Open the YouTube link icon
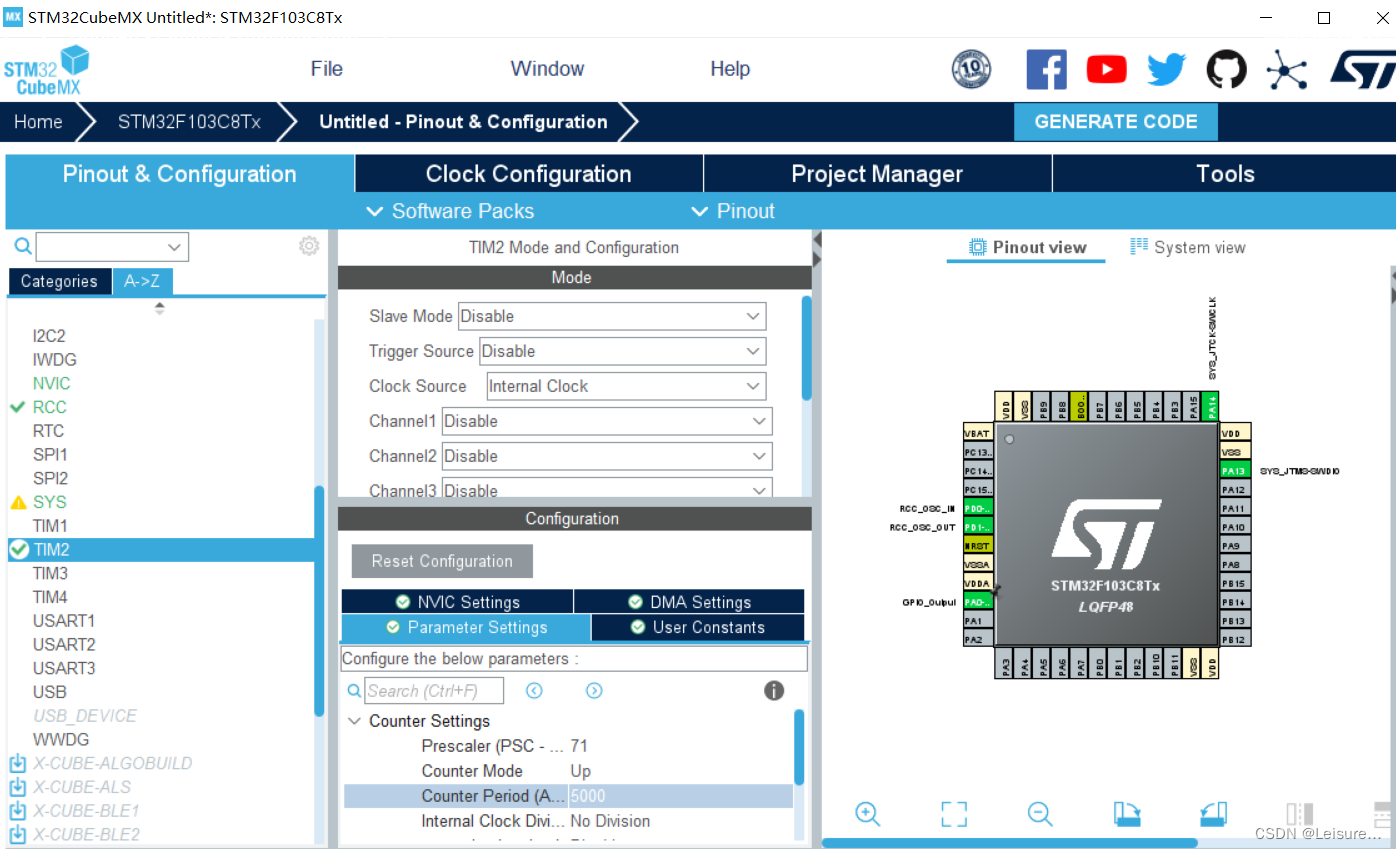Viewport: 1396px width, 849px height. (1106, 69)
